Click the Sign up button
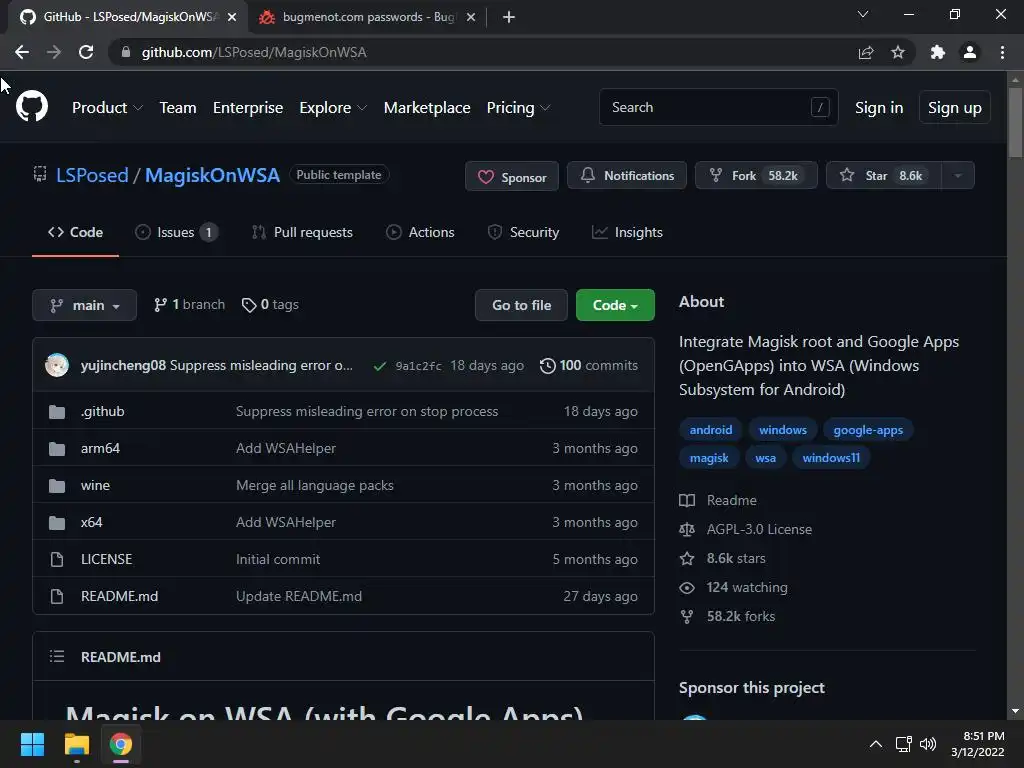Screen dimensions: 1024x768 coord(955,108)
